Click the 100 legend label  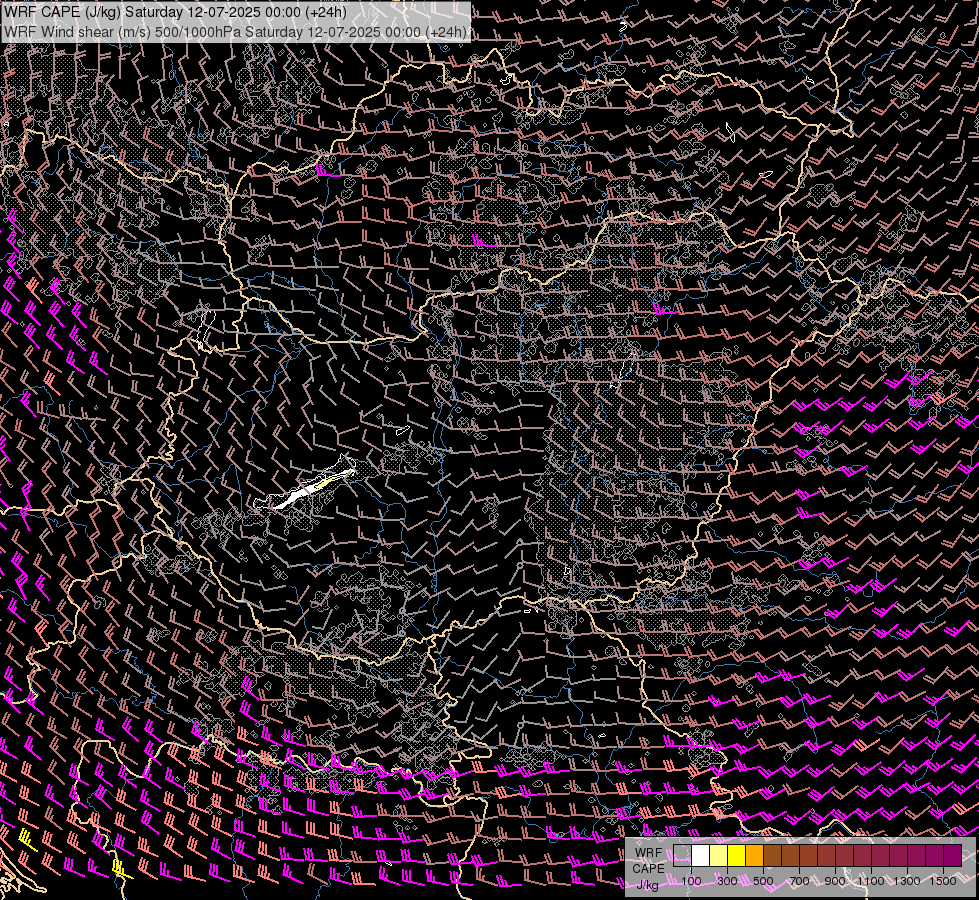(691, 881)
